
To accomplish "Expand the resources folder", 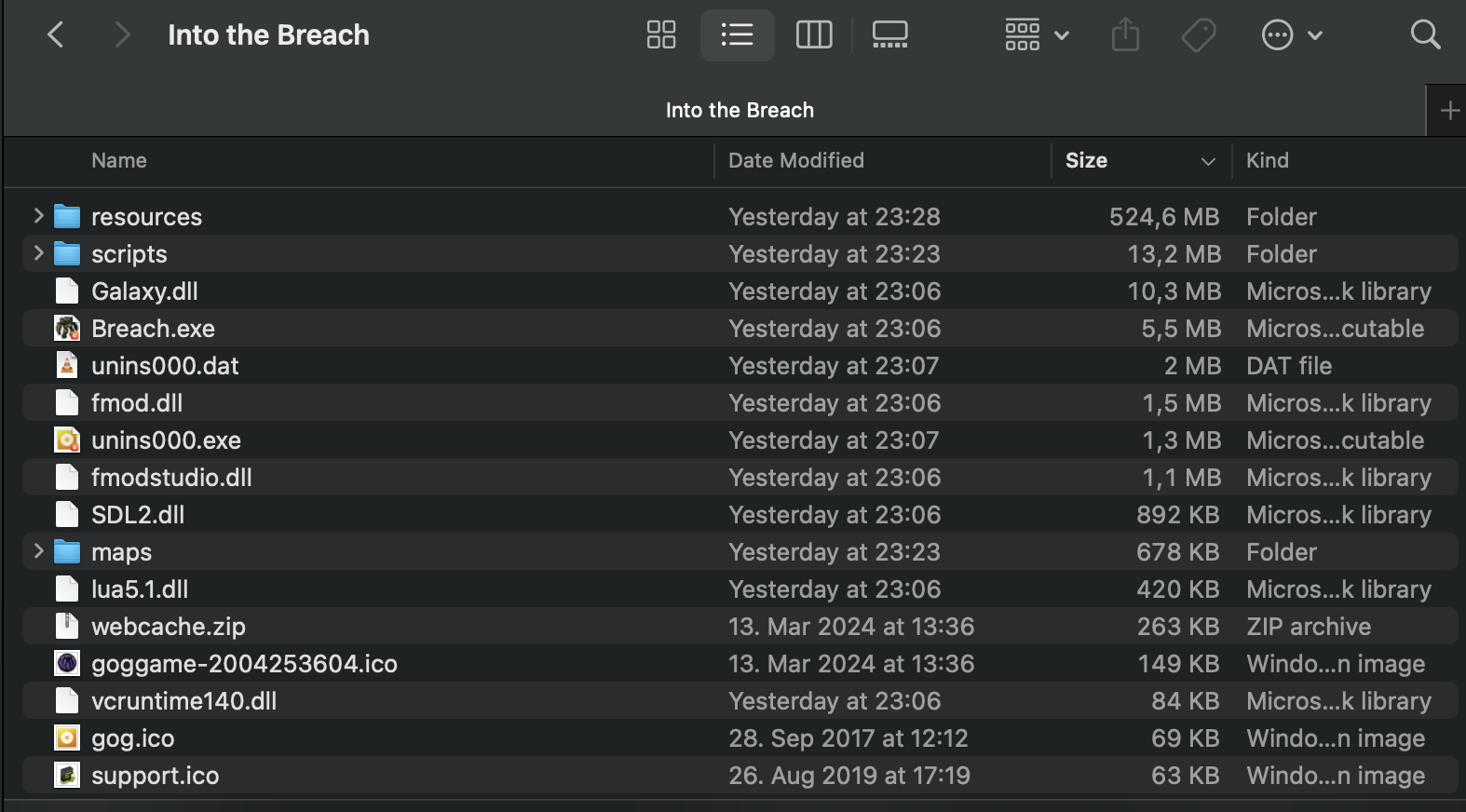I will click(38, 216).
